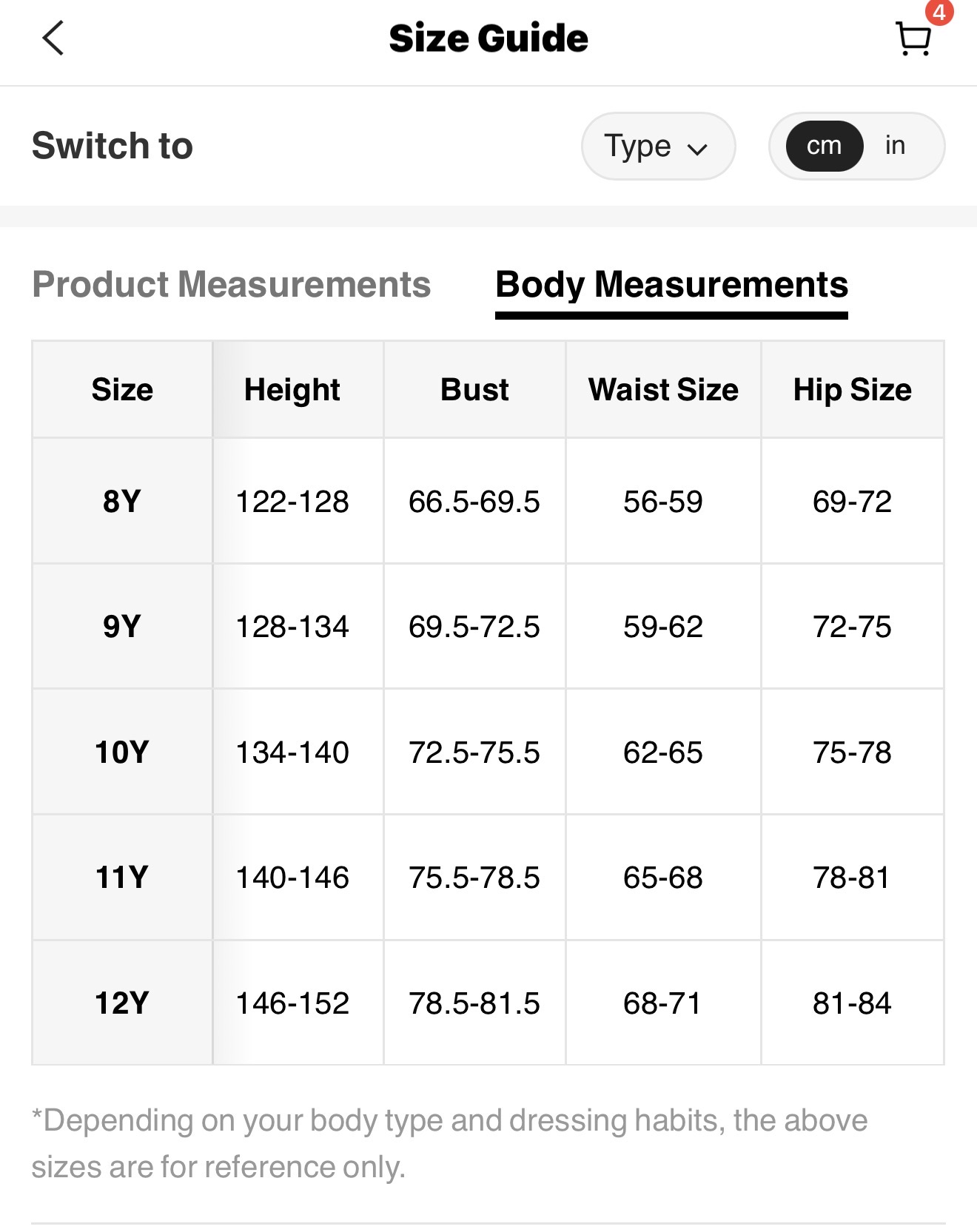The image size is (977, 1232).
Task: Tap the Hip Size column header
Action: (852, 390)
